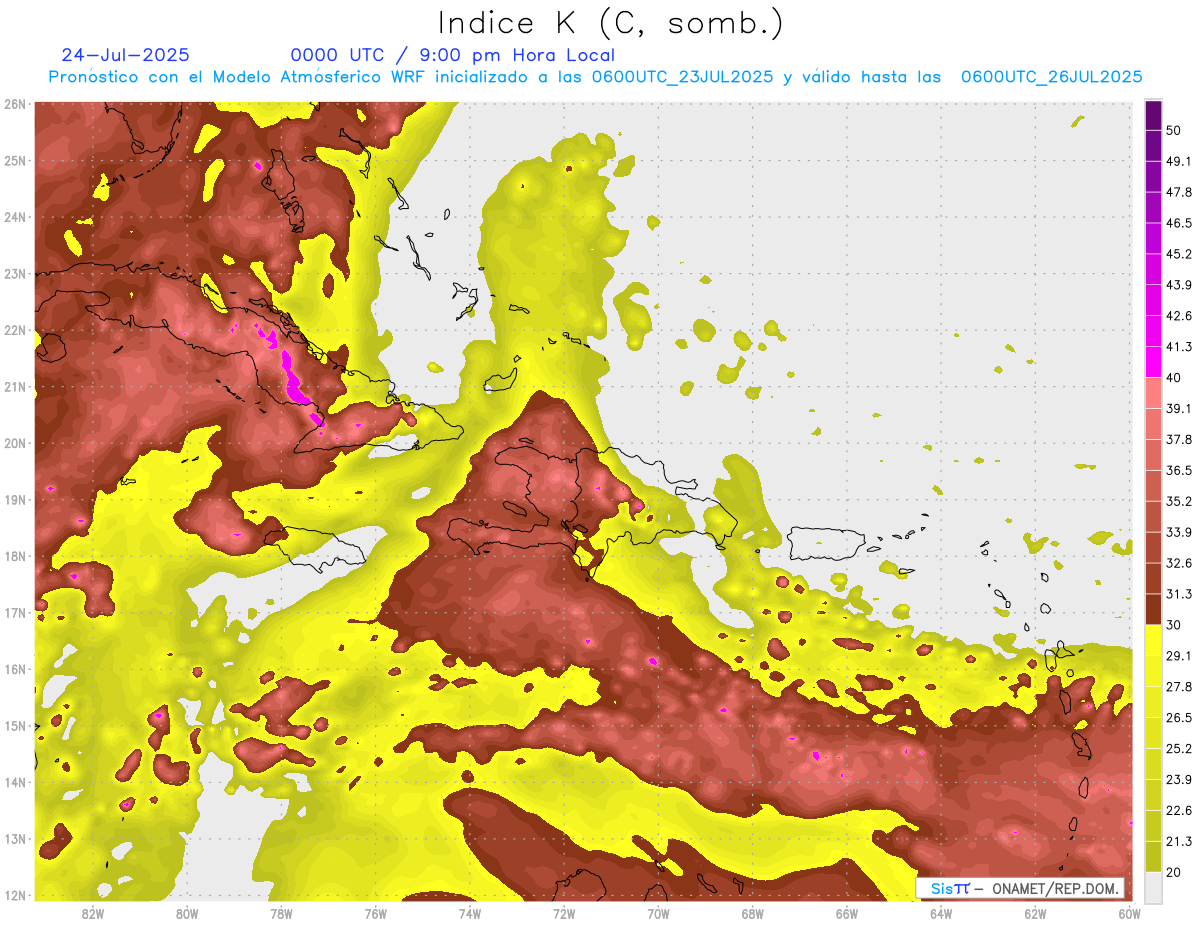Click the legend value "35.2"
Screen dimensions: 1200x927
(1178, 501)
